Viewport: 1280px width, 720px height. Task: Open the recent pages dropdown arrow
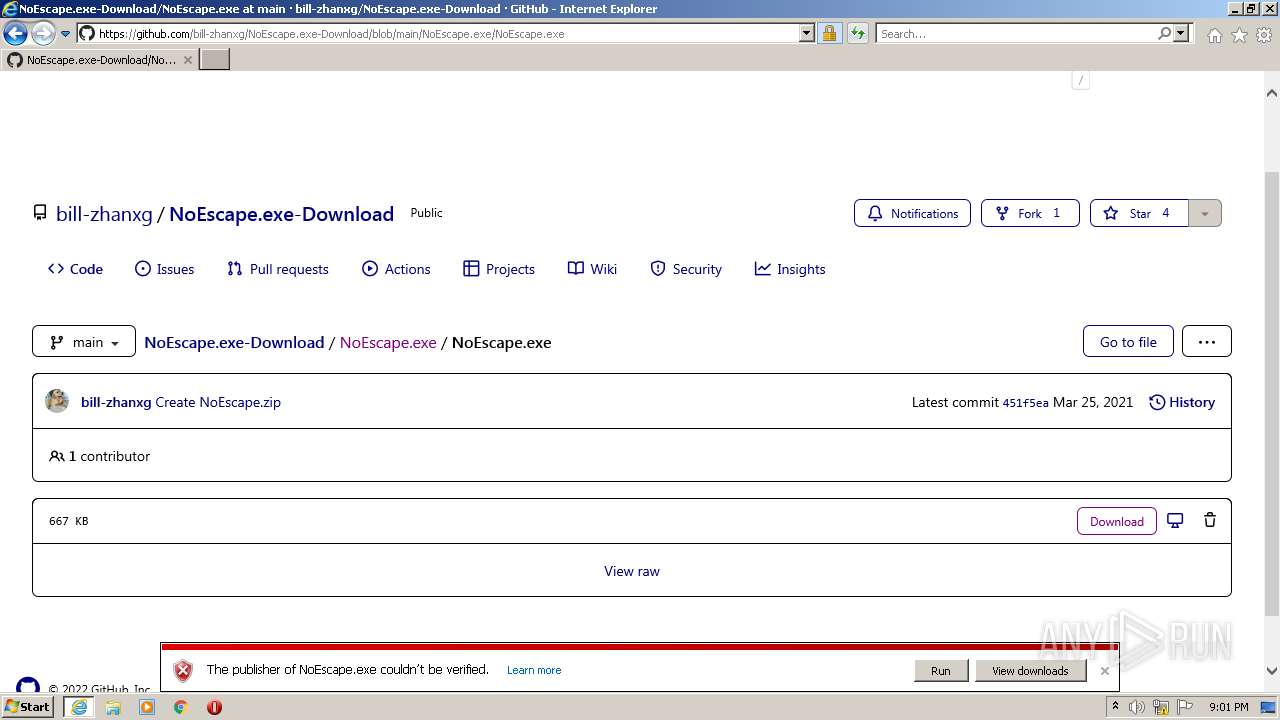[66, 34]
